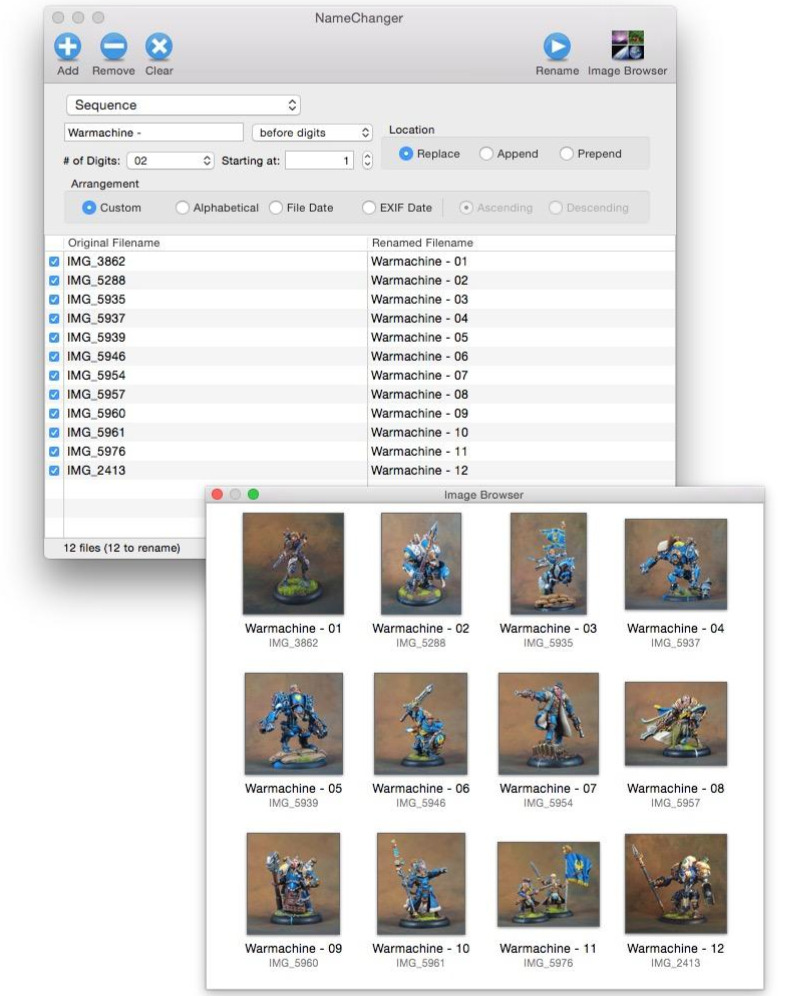Toggle the checkbox beside IMG_5946
The image size is (786, 996).
(x=54, y=357)
